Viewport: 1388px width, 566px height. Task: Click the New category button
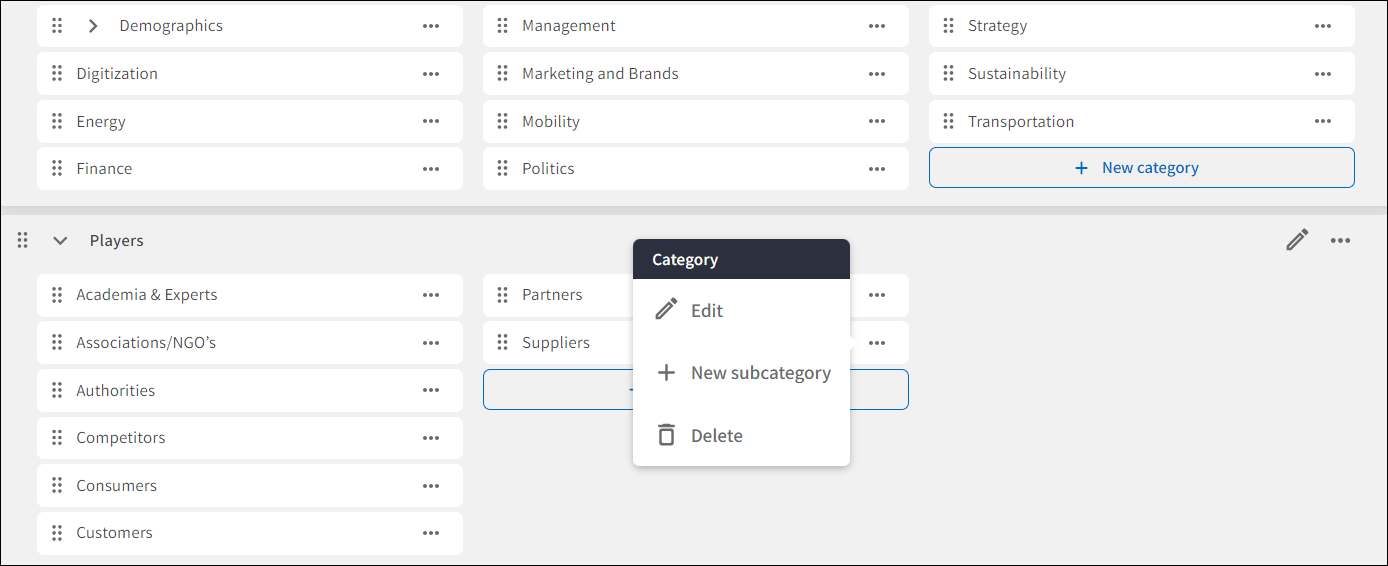(1141, 168)
